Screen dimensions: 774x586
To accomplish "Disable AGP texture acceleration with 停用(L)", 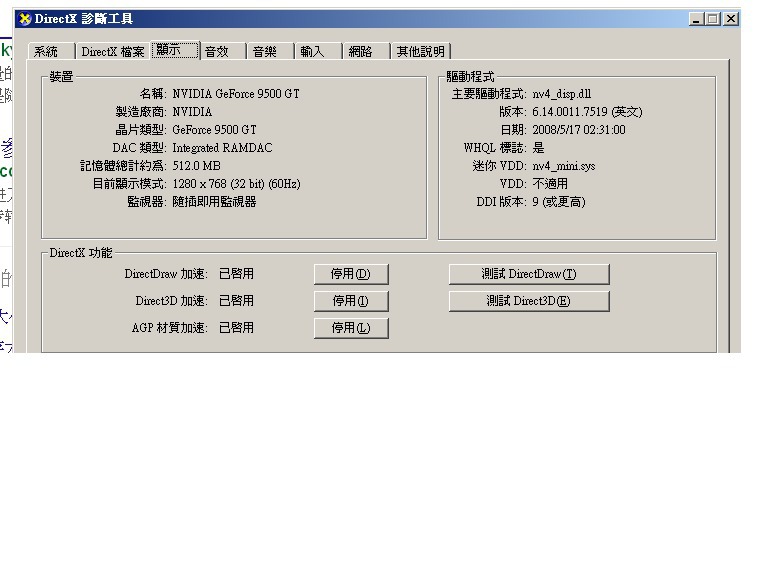I will (x=351, y=328).
